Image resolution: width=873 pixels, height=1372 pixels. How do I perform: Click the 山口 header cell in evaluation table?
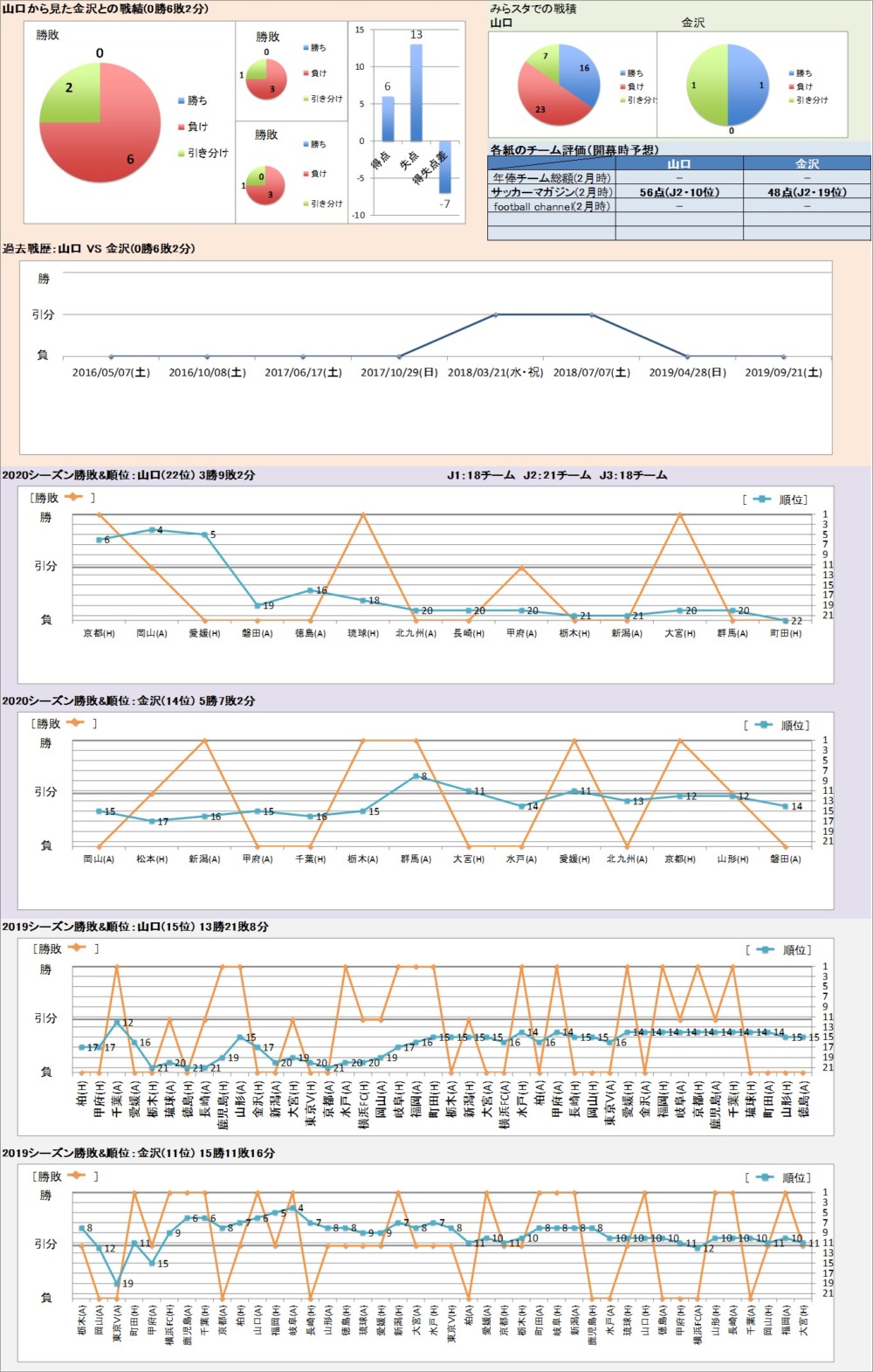679,163
